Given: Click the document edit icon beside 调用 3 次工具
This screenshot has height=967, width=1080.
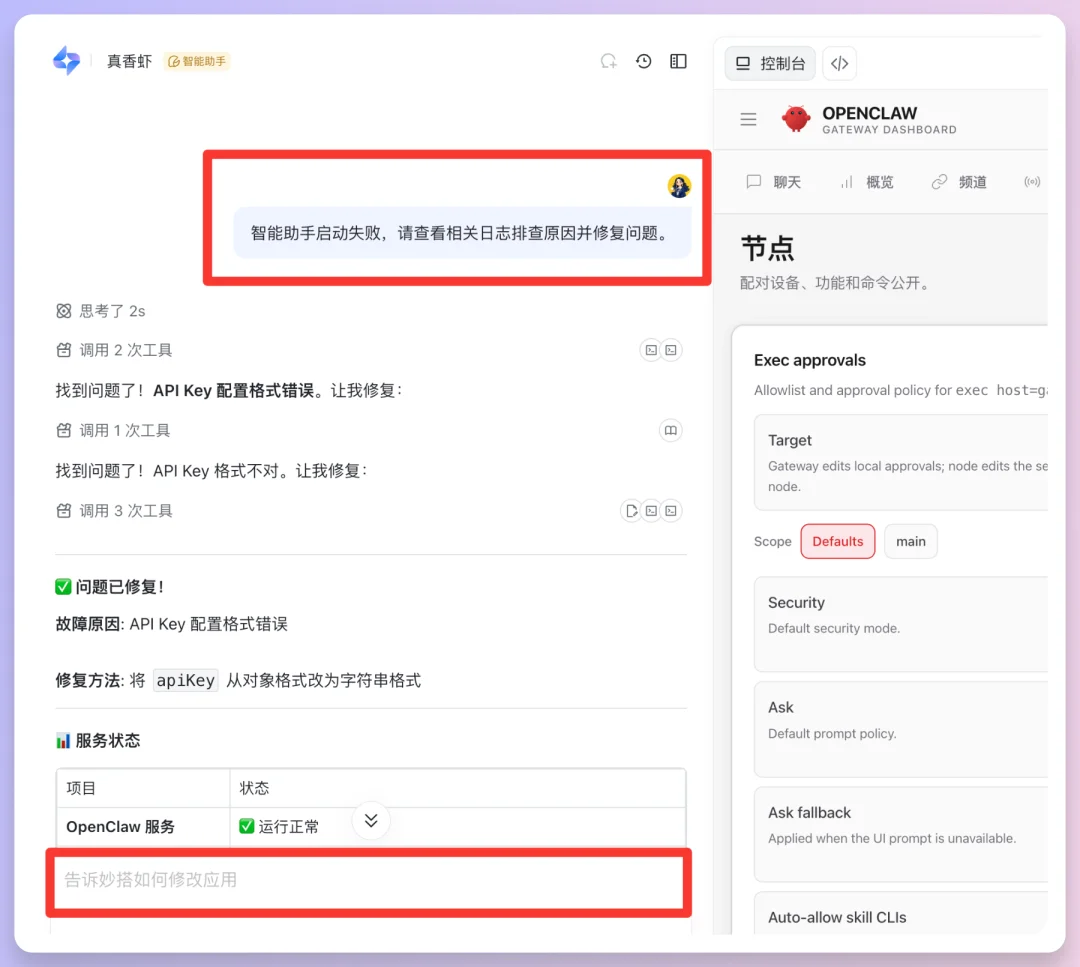Looking at the screenshot, I should click(x=631, y=510).
